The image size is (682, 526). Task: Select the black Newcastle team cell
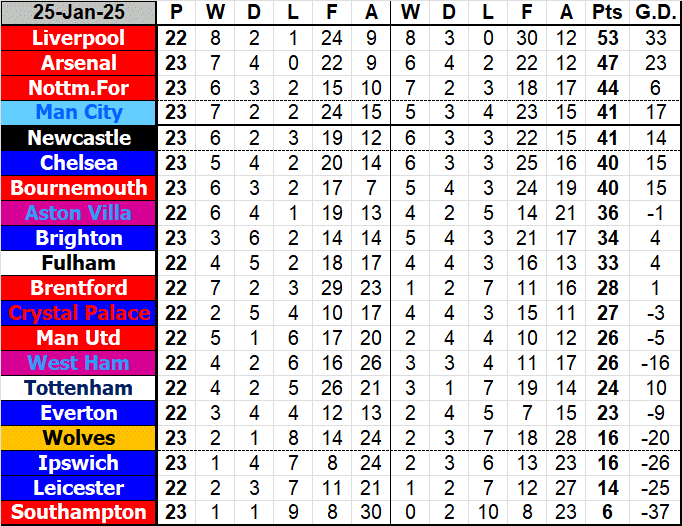click(79, 138)
